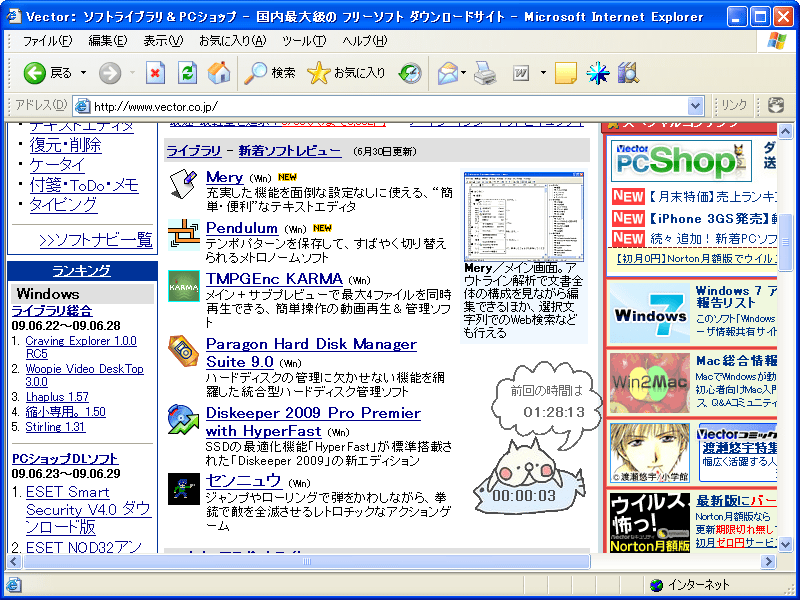Open the Back button history dropdown arrow

click(x=83, y=73)
